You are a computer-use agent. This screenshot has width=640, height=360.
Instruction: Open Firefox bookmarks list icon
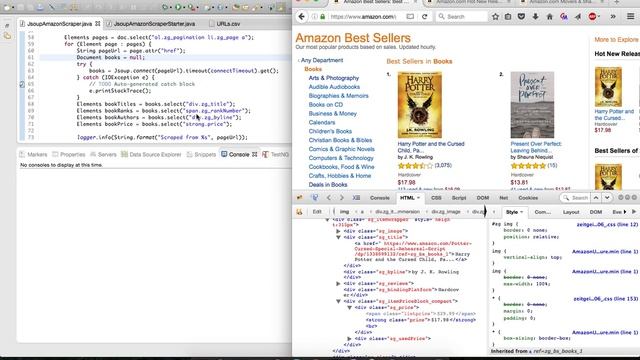tap(508, 17)
